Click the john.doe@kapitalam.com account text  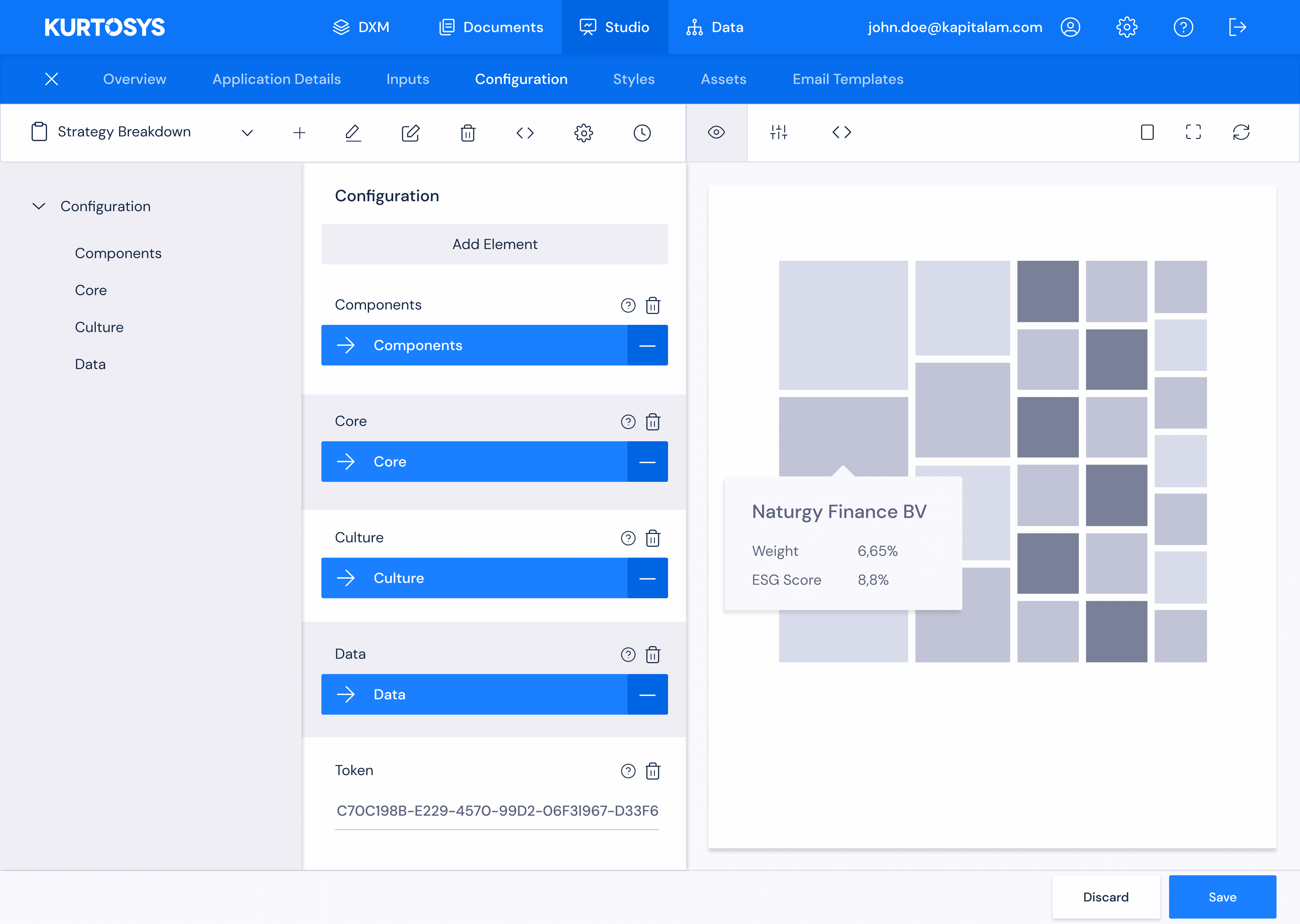(x=955, y=27)
